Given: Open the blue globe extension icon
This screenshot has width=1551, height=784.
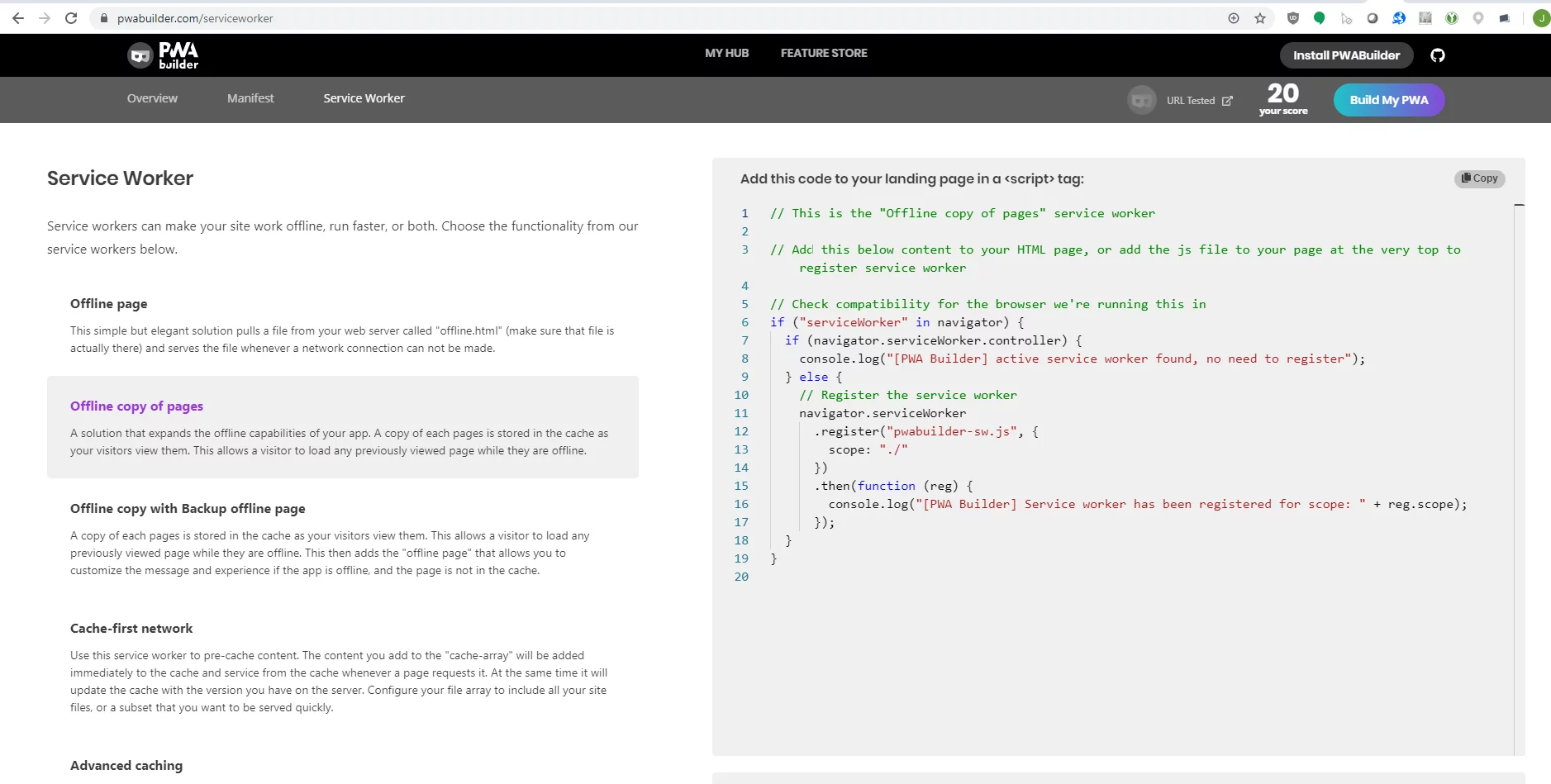Looking at the screenshot, I should click(x=1399, y=18).
